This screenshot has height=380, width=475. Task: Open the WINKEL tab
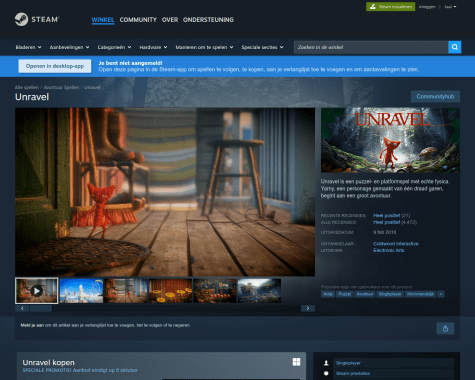tap(103, 20)
